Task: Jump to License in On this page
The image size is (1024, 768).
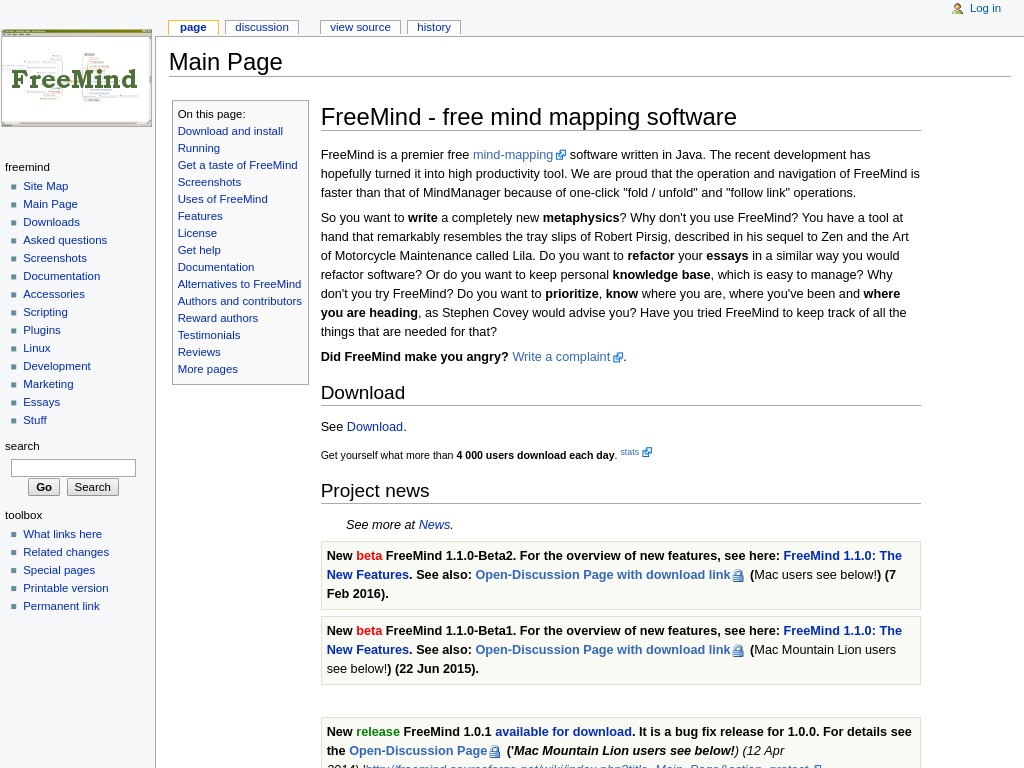Action: pos(197,233)
